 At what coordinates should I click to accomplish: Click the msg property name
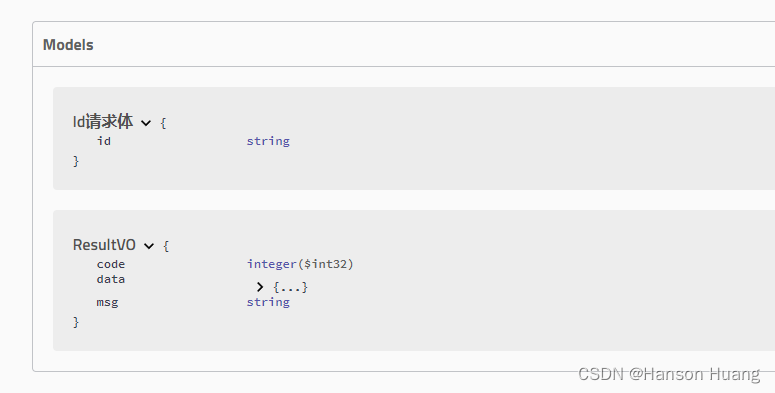(107, 302)
